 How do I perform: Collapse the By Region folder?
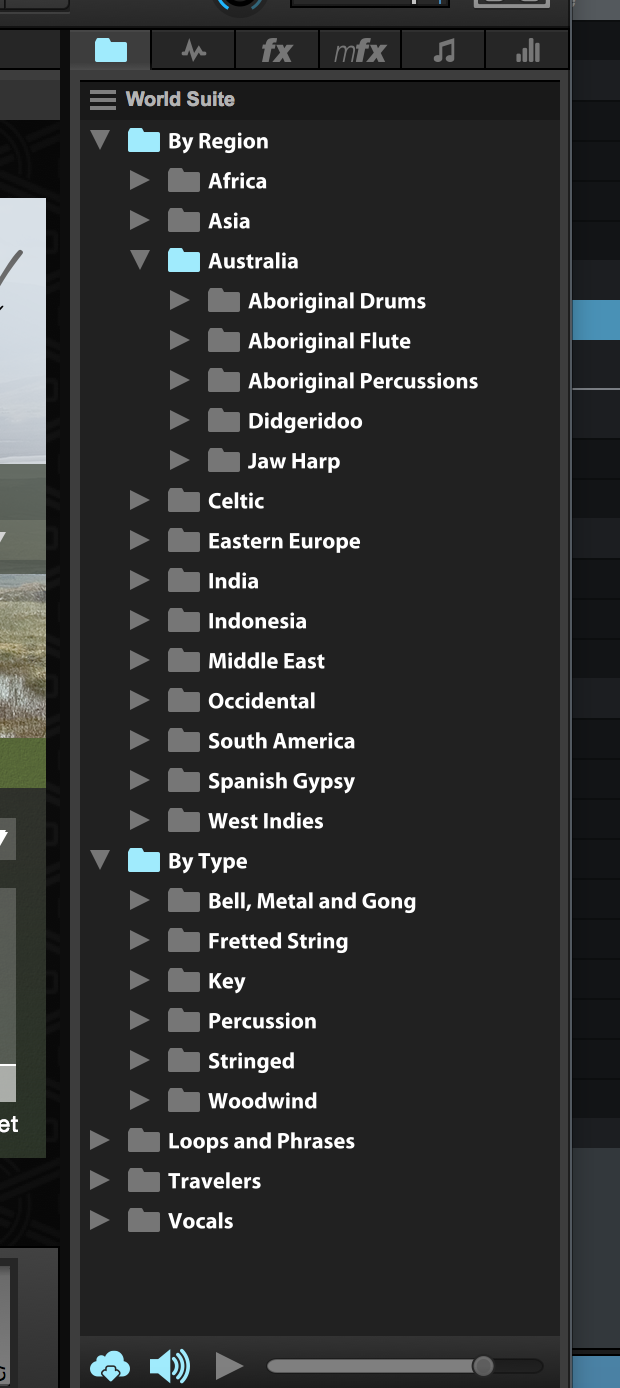click(x=100, y=140)
